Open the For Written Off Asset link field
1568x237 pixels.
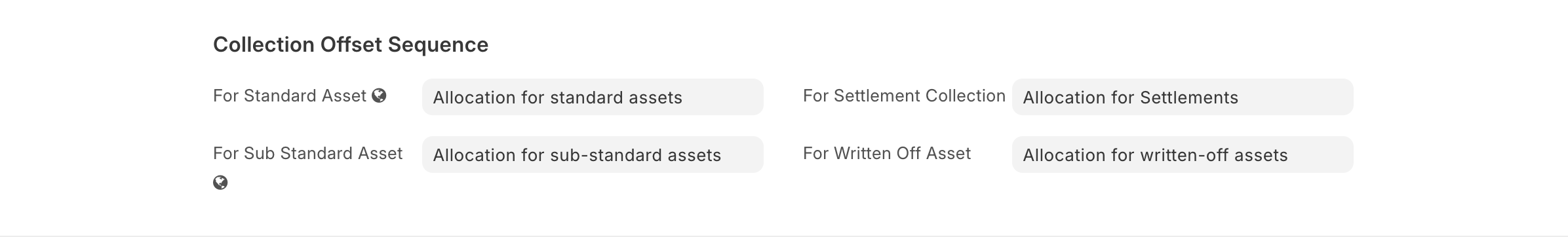(1183, 155)
